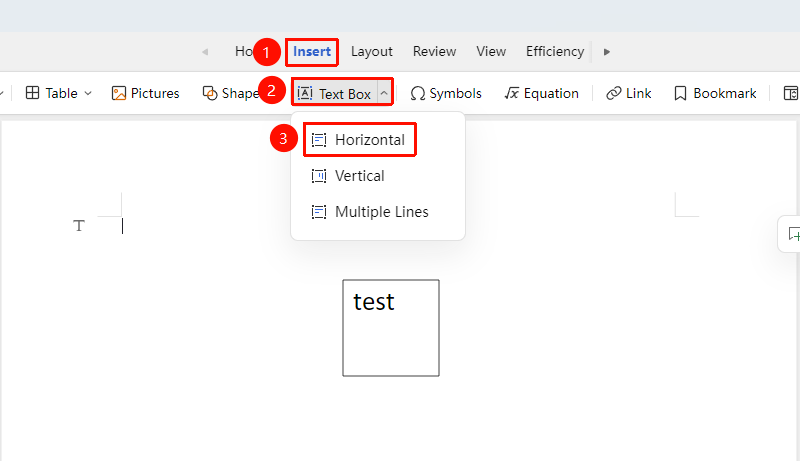Insert an Equation
Screen dimensions: 800x461
click(x=541, y=93)
